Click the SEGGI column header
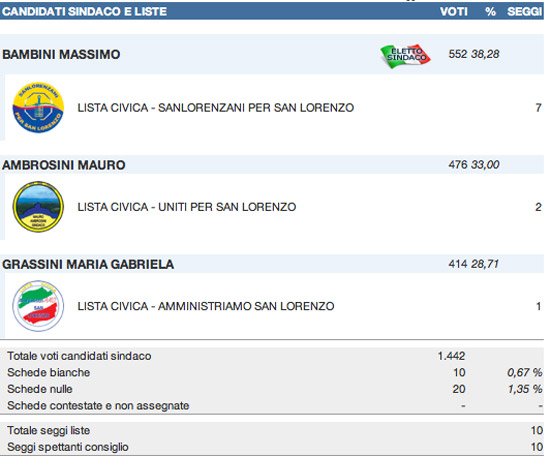The height and width of the screenshot is (456, 550). coord(525,12)
